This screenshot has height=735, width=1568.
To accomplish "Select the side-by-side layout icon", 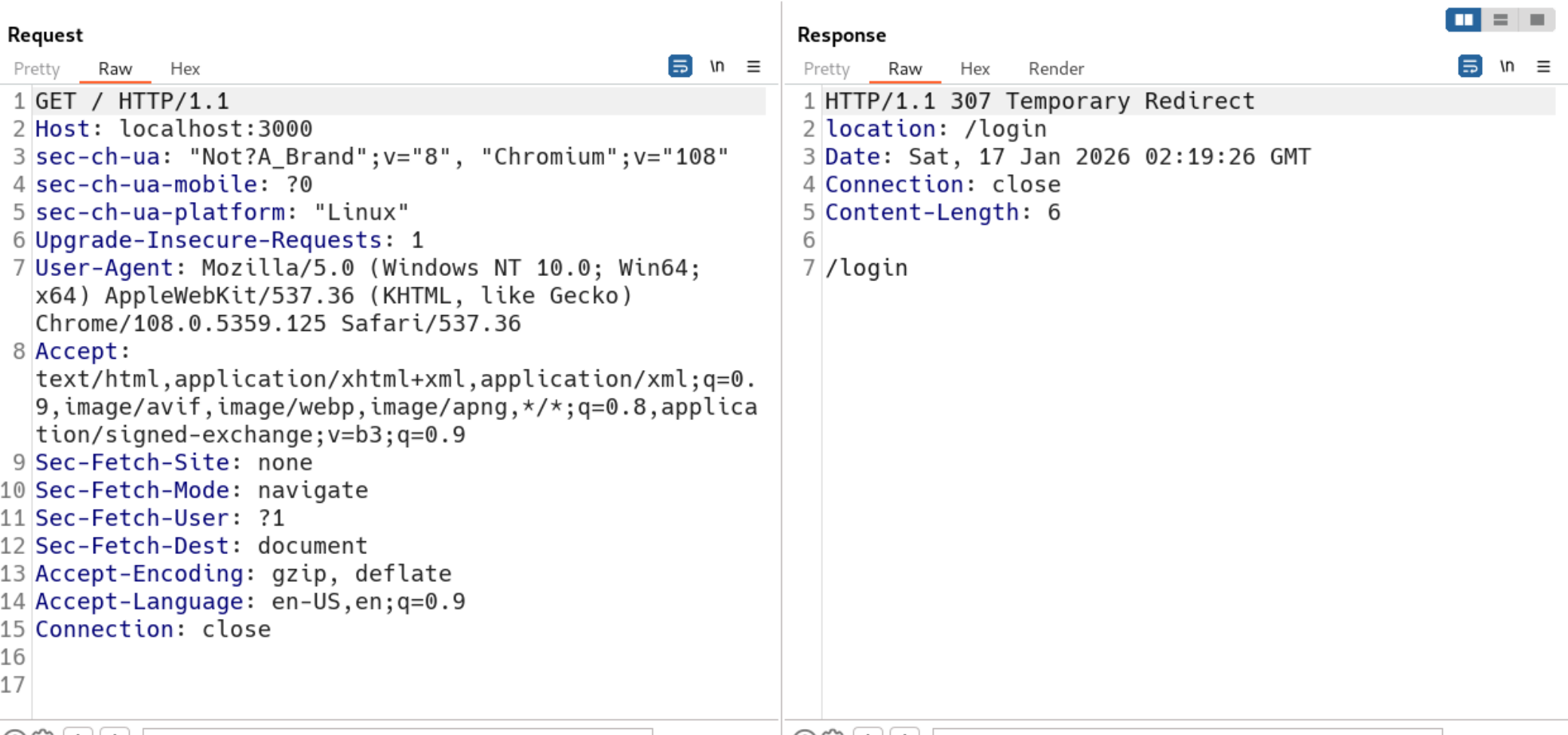I will coord(1463,20).
